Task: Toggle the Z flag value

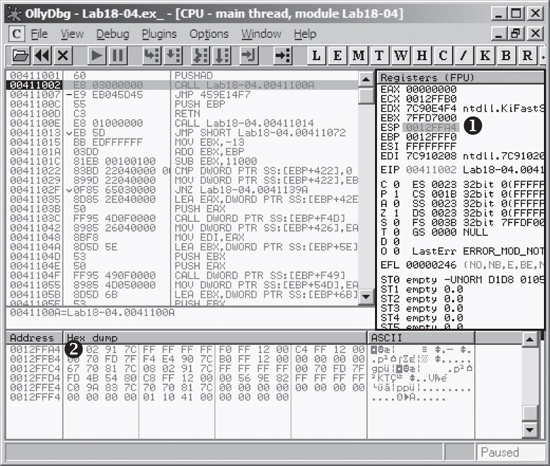Action: coord(396,213)
